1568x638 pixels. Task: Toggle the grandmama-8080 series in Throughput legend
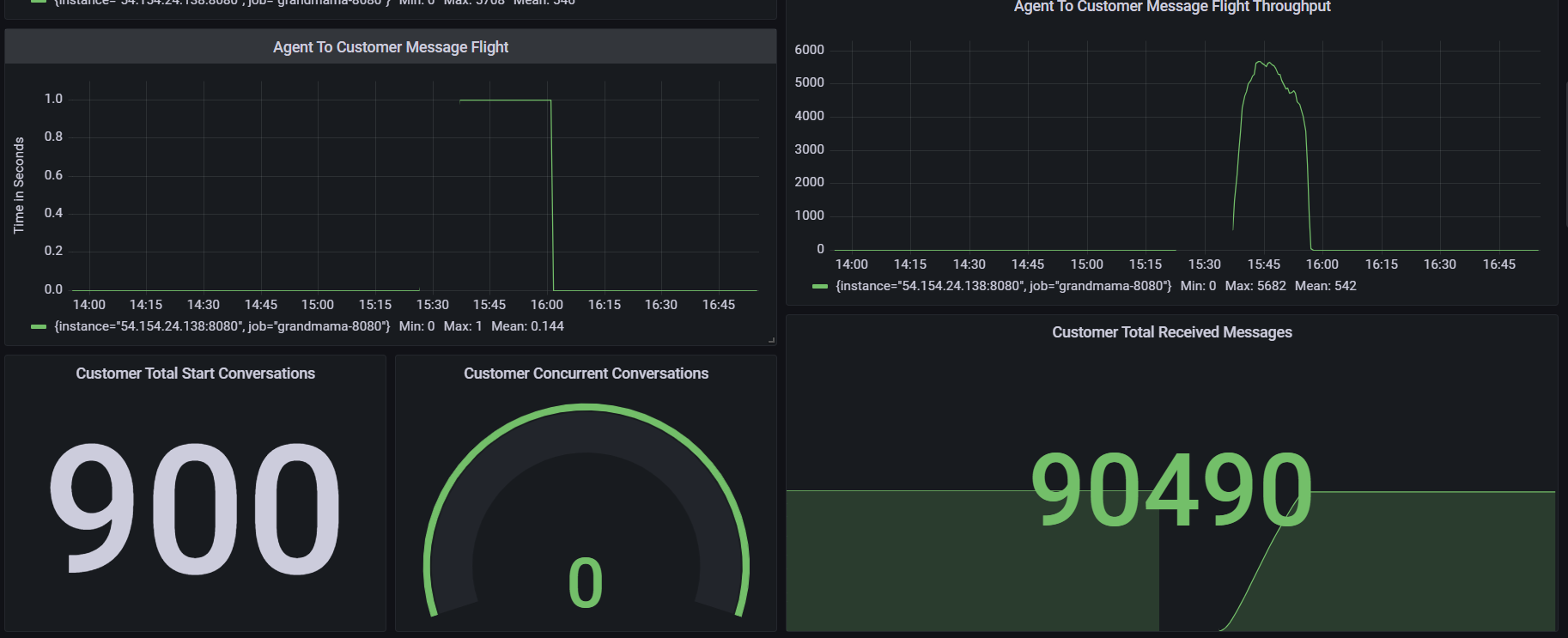point(1003,286)
